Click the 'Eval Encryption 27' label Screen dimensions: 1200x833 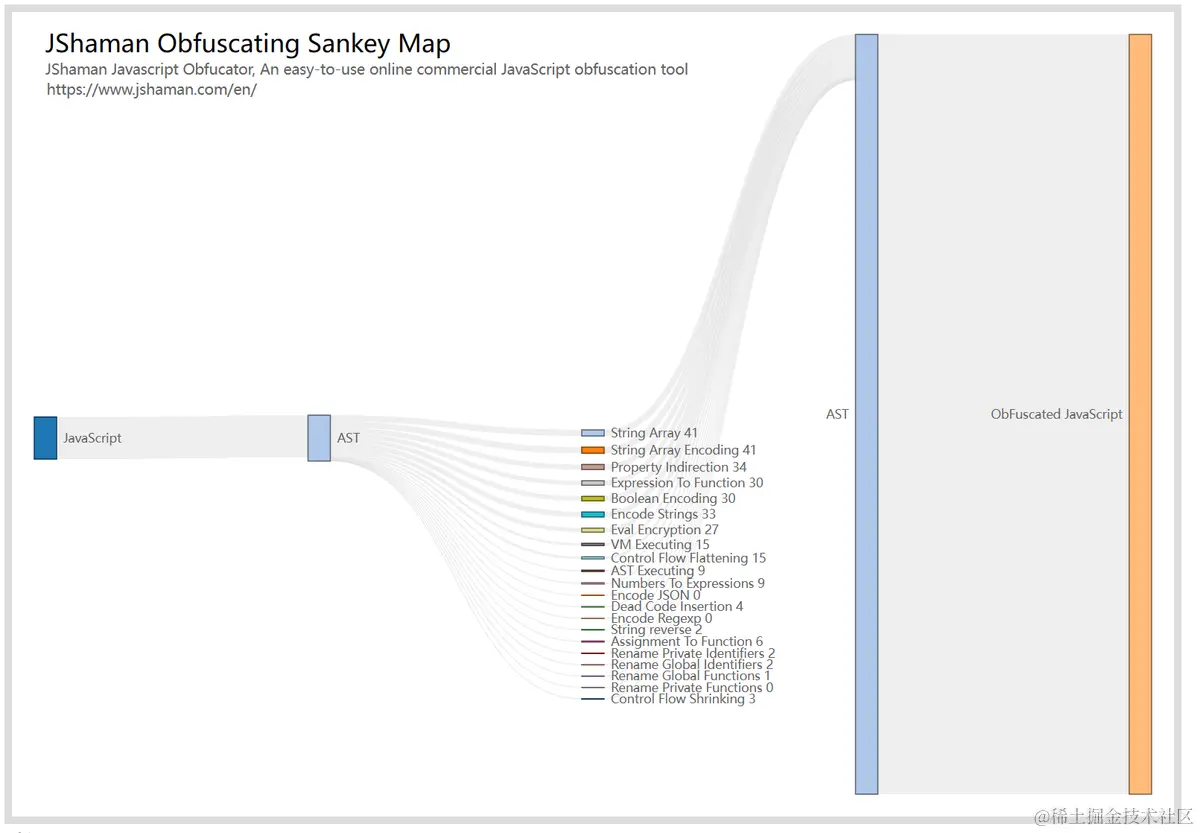665,530
